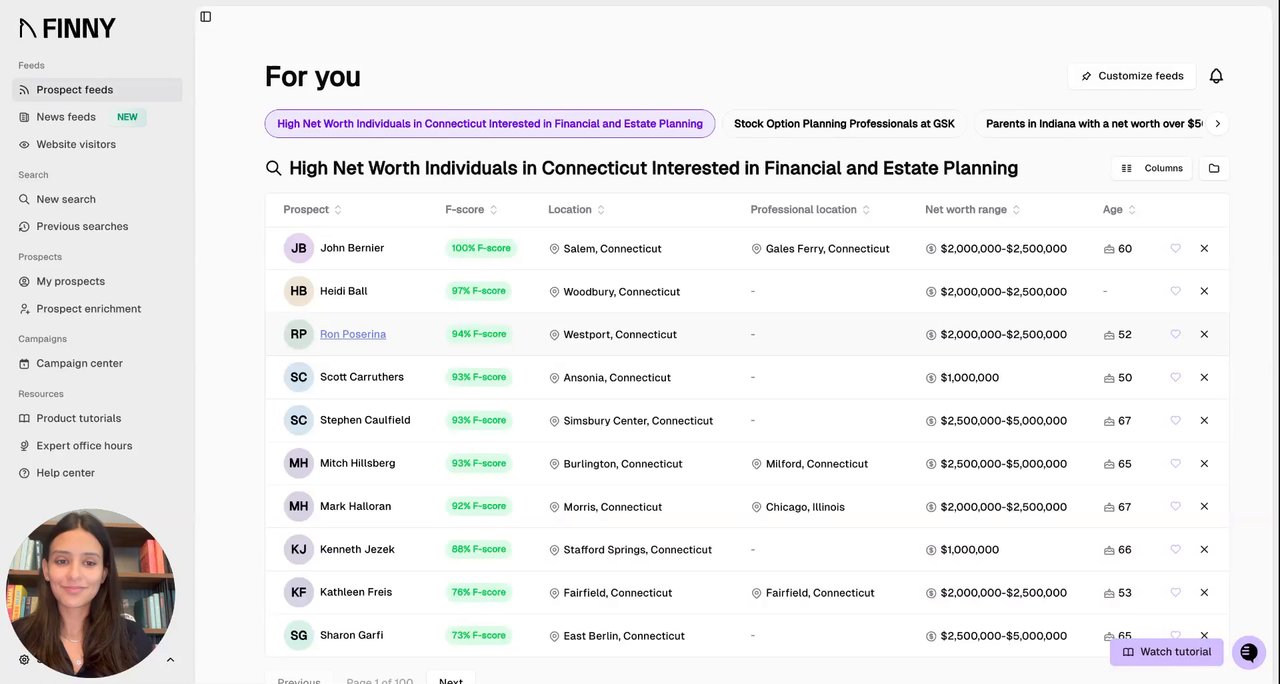Collapse the sidebar panel icon
This screenshot has width=1280, height=684.
click(x=206, y=17)
